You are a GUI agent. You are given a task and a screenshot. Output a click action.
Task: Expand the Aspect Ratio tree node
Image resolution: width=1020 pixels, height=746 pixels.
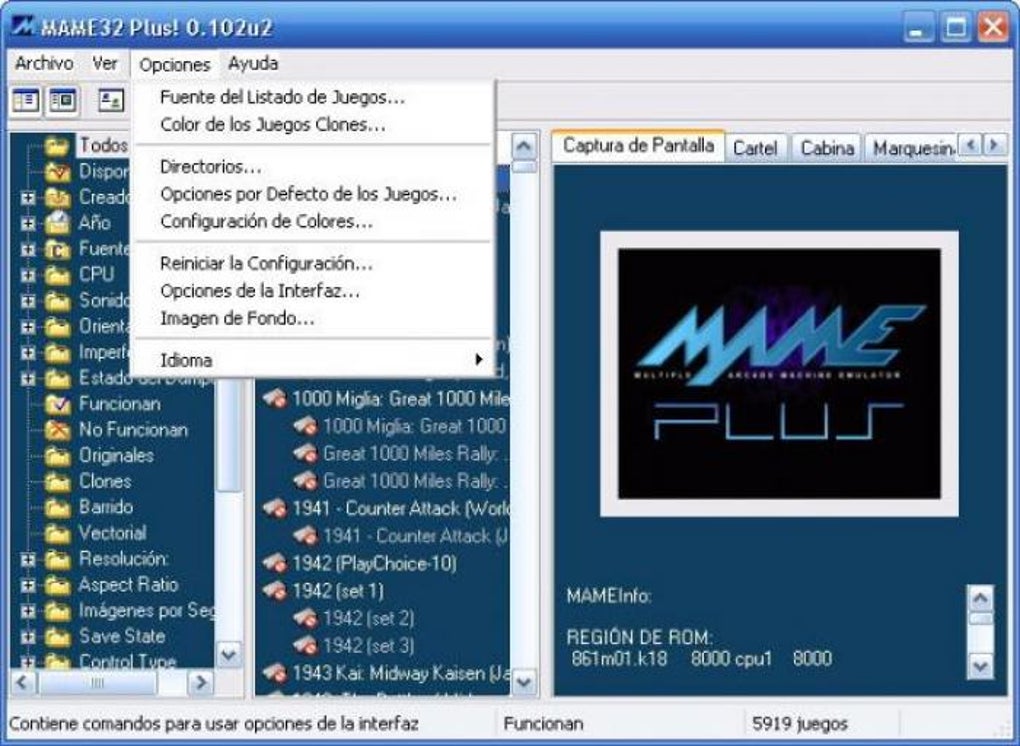point(28,585)
